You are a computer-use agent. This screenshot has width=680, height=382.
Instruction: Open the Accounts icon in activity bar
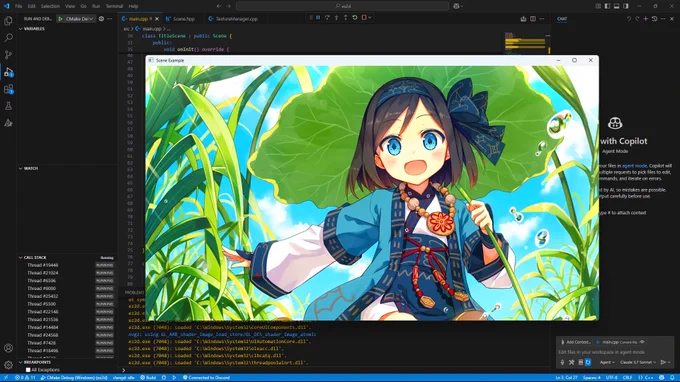(x=8, y=348)
